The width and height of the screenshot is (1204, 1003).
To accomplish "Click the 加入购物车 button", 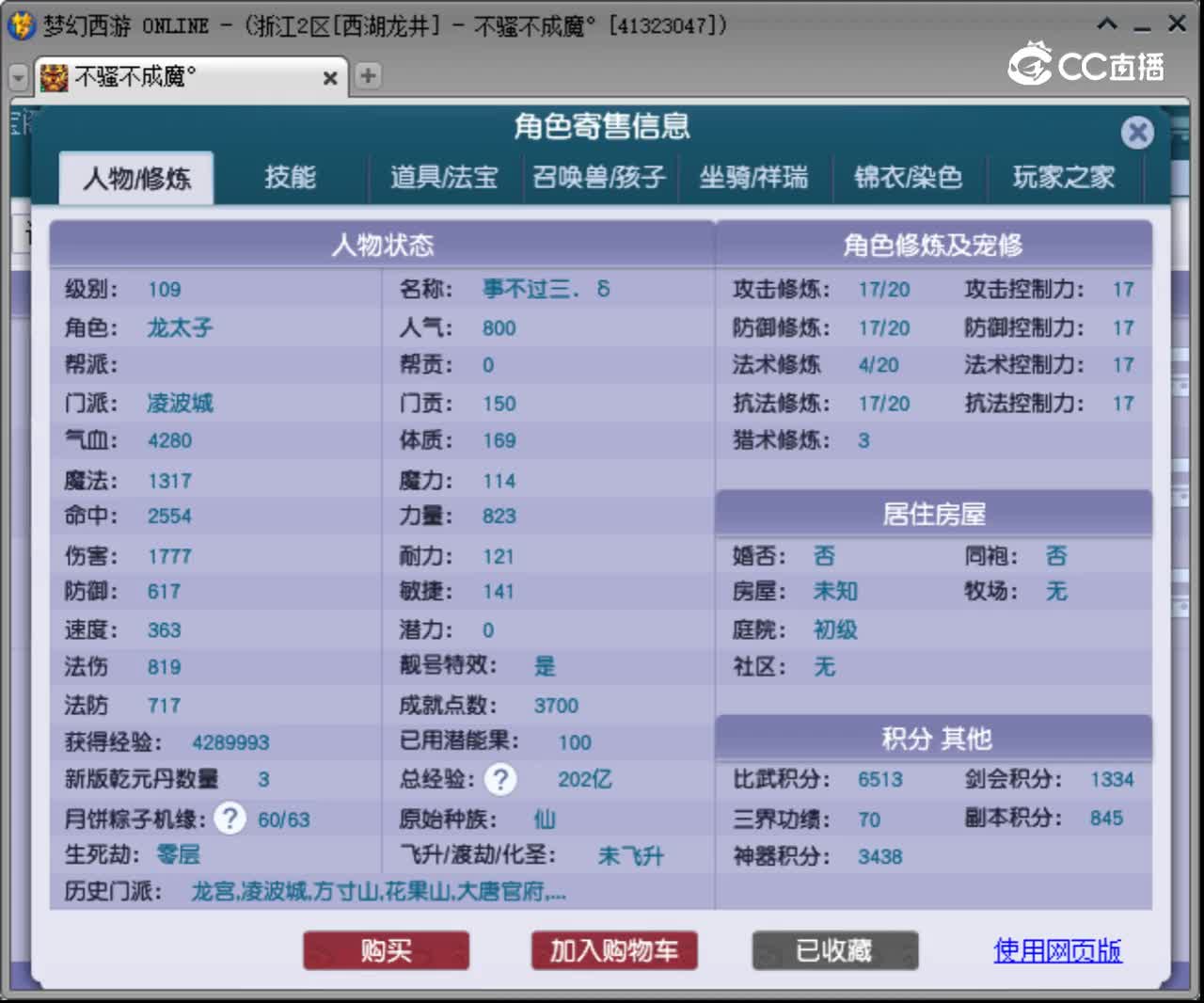I will [614, 950].
